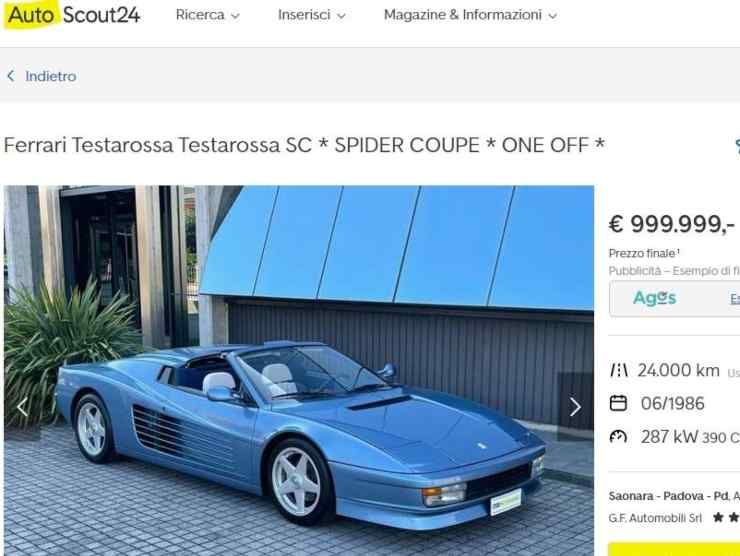This screenshot has height=556, width=740.
Task: Go back via the Indietro link
Action: (x=50, y=76)
